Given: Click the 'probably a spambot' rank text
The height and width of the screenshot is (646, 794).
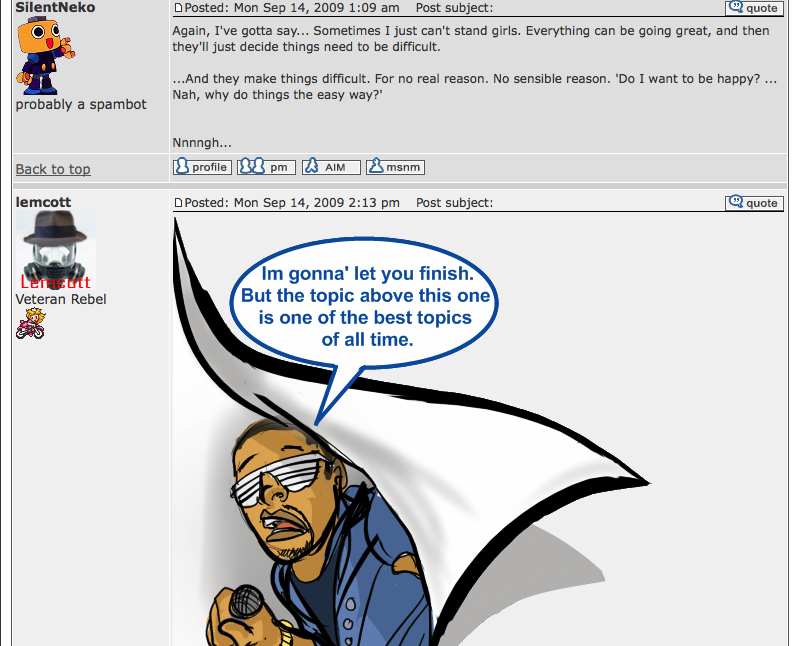Looking at the screenshot, I should point(81,104).
